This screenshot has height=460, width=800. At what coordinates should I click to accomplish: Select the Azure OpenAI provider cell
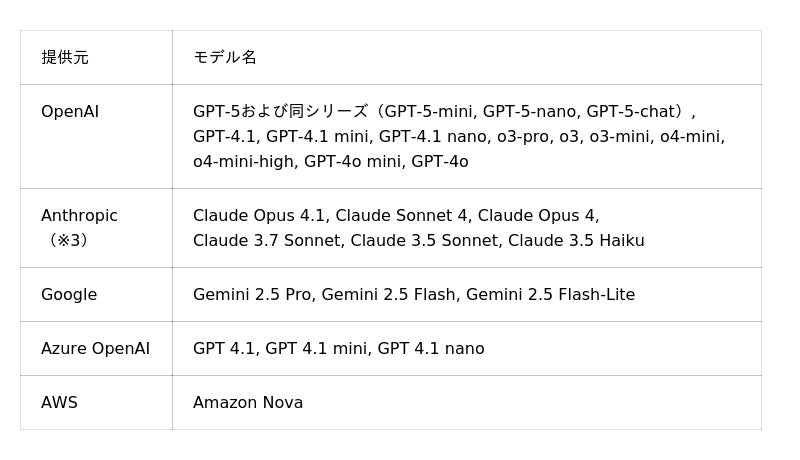point(95,349)
